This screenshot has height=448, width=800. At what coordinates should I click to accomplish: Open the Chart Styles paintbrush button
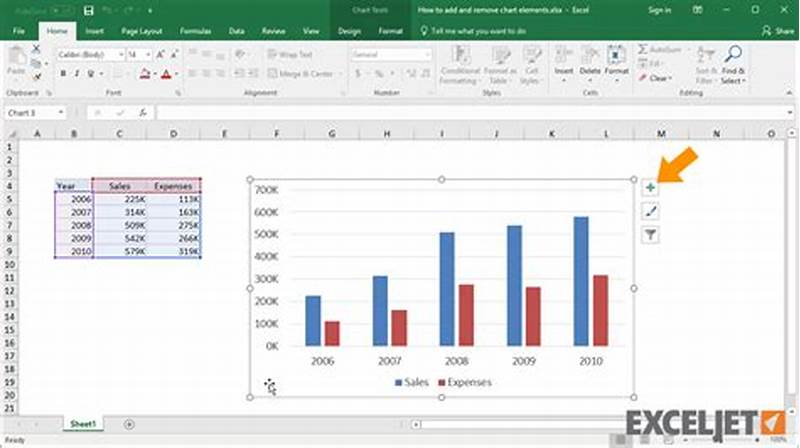coord(650,211)
